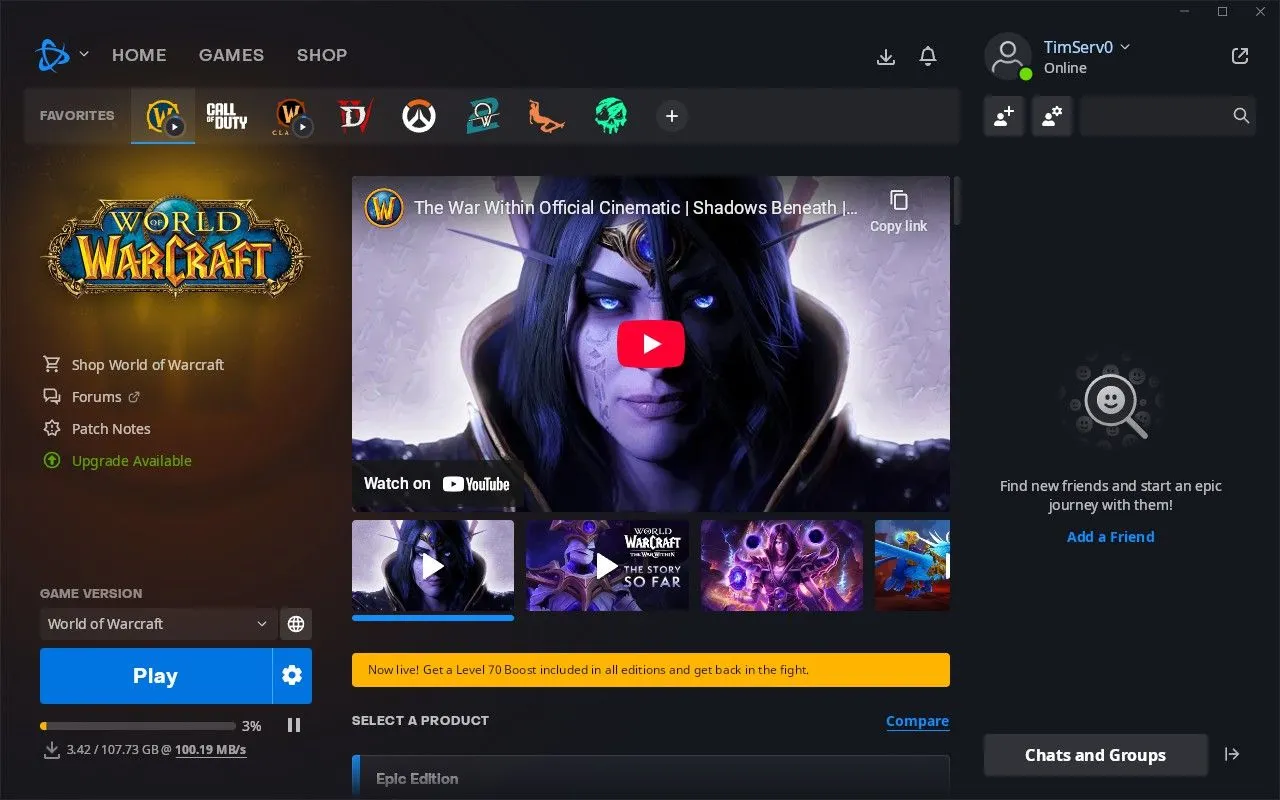This screenshot has height=800, width=1280.
Task: Switch to the Shop tab
Action: pyautogui.click(x=322, y=55)
